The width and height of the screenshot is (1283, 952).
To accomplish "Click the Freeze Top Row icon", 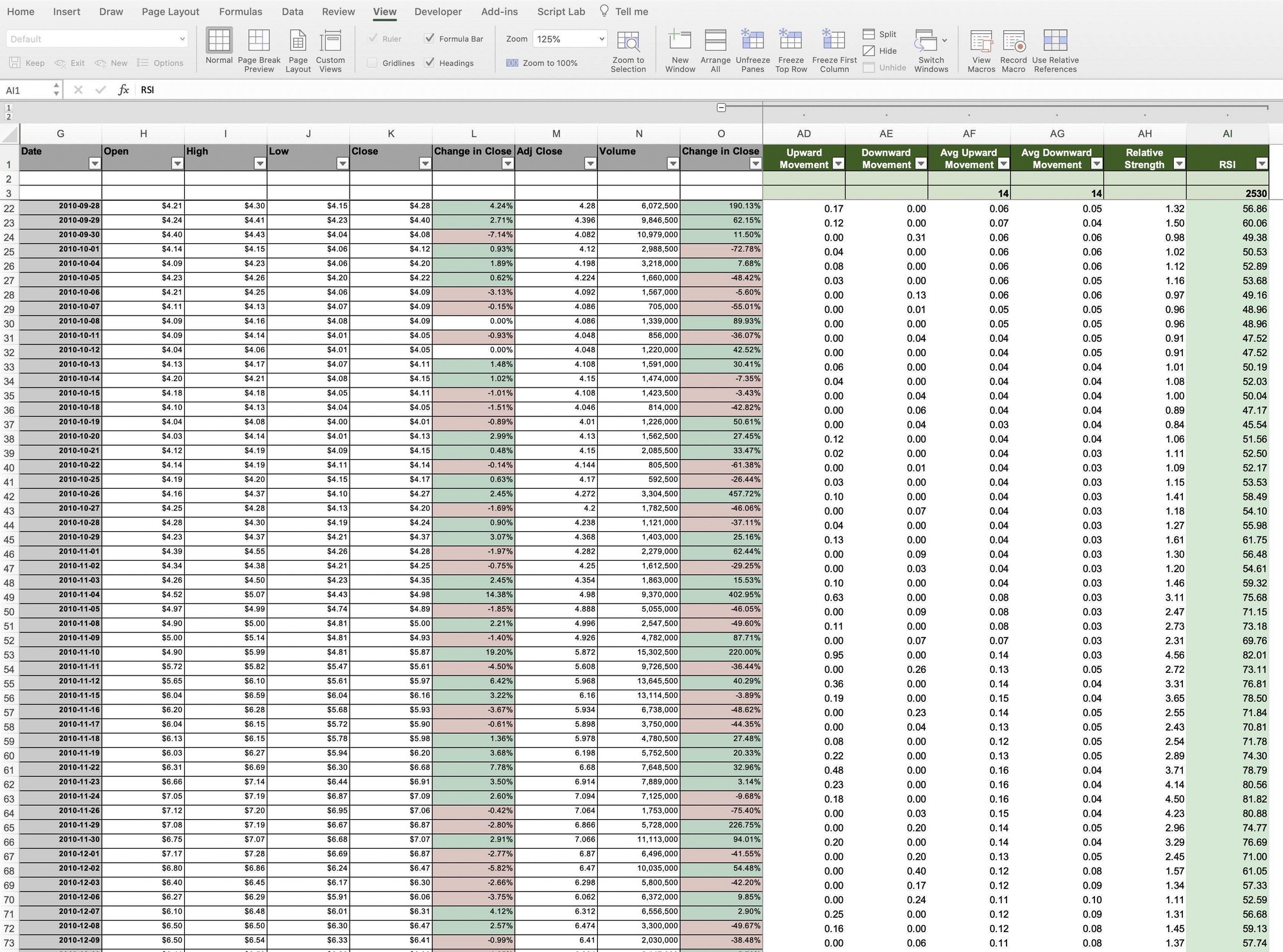I will pos(791,45).
